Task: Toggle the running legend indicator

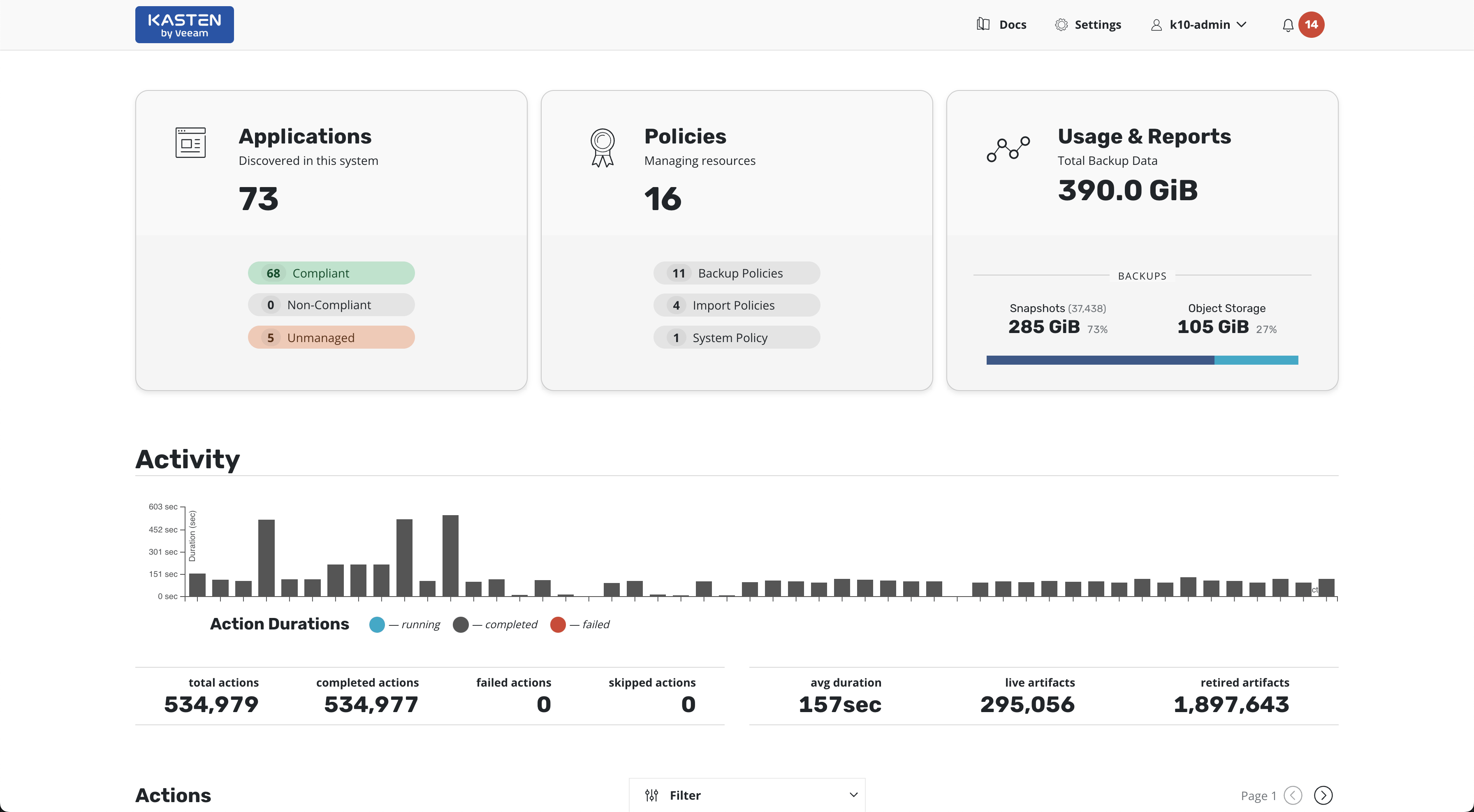Action: [x=377, y=625]
